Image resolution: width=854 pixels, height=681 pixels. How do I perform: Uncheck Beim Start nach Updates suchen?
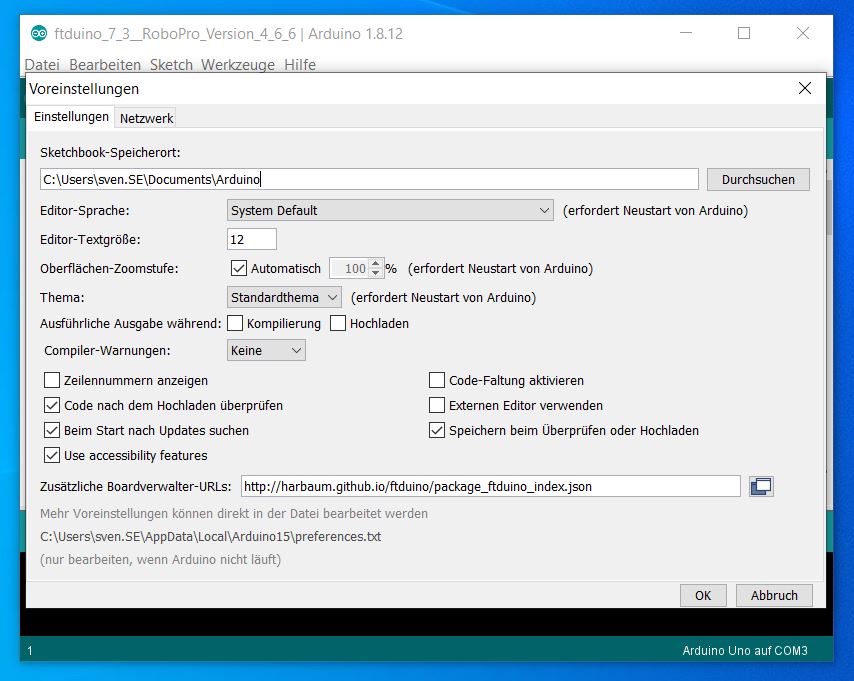pyautogui.click(x=52, y=430)
